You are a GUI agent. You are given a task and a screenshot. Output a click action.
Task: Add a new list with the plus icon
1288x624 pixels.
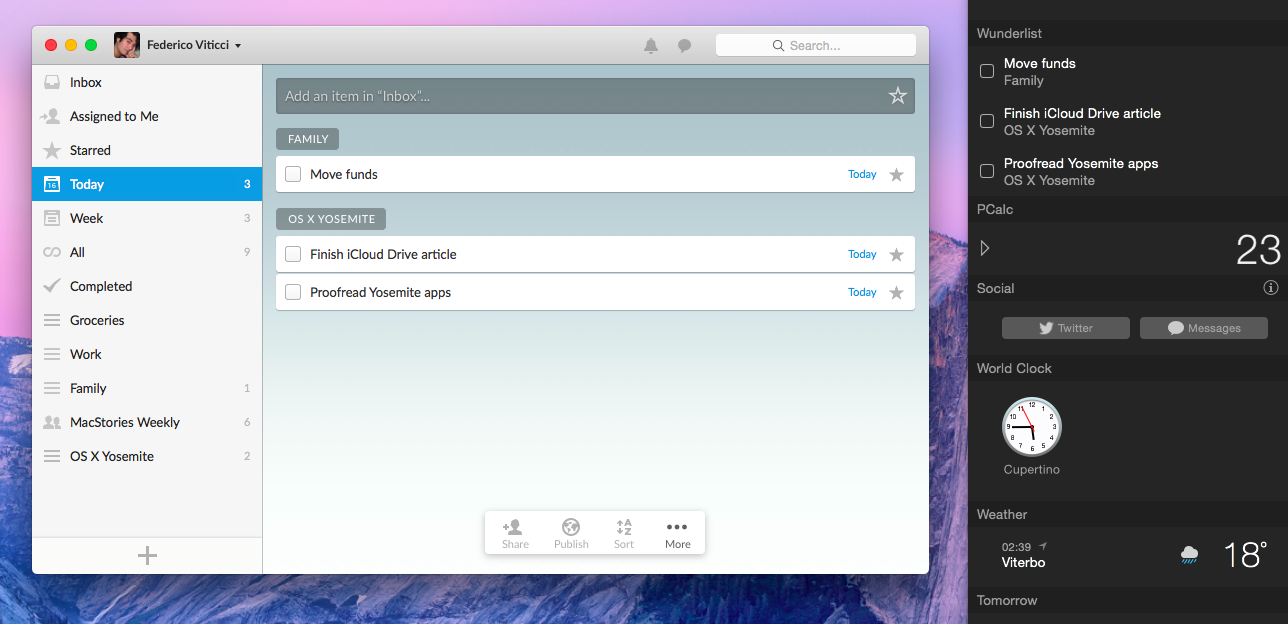click(147, 556)
